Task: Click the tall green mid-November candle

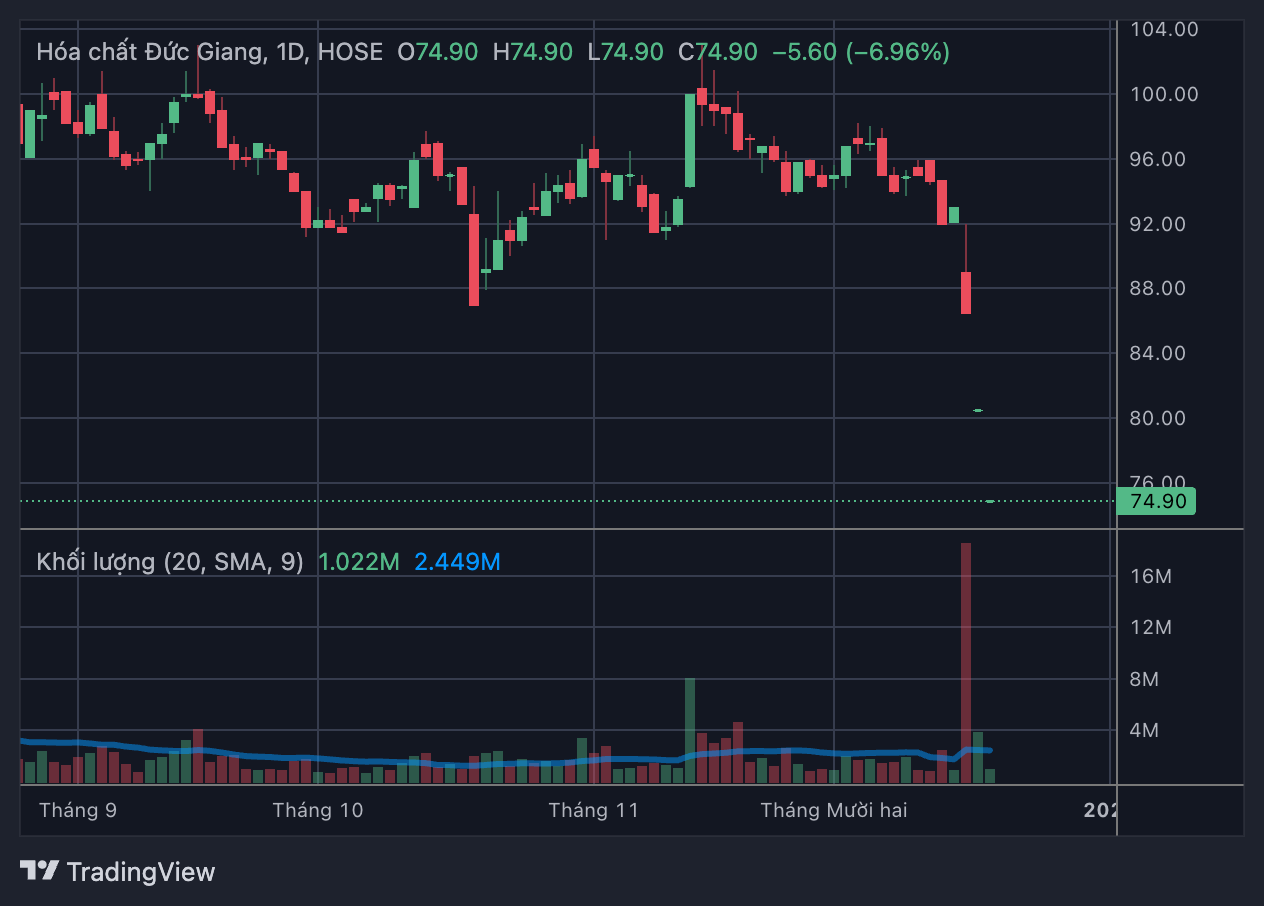Action: 690,140
